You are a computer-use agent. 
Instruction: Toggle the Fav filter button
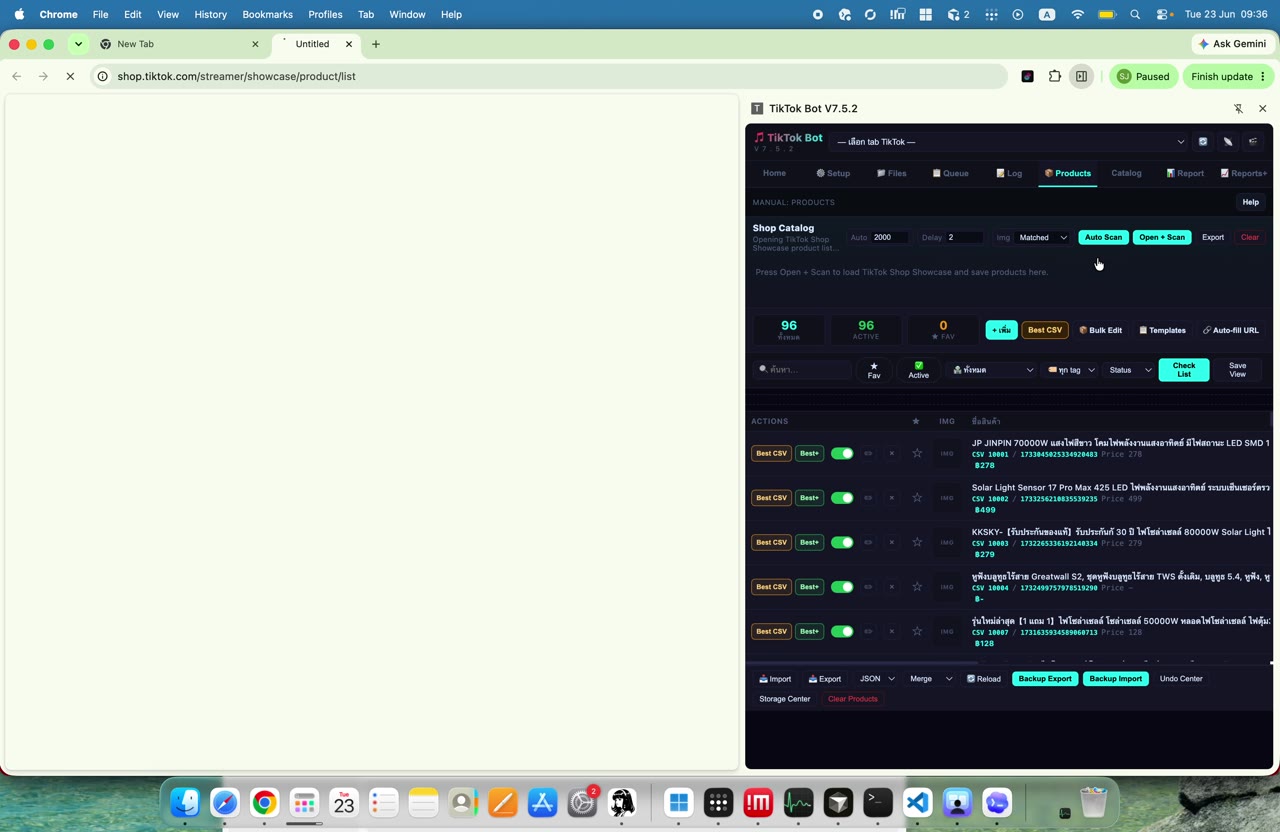874,370
